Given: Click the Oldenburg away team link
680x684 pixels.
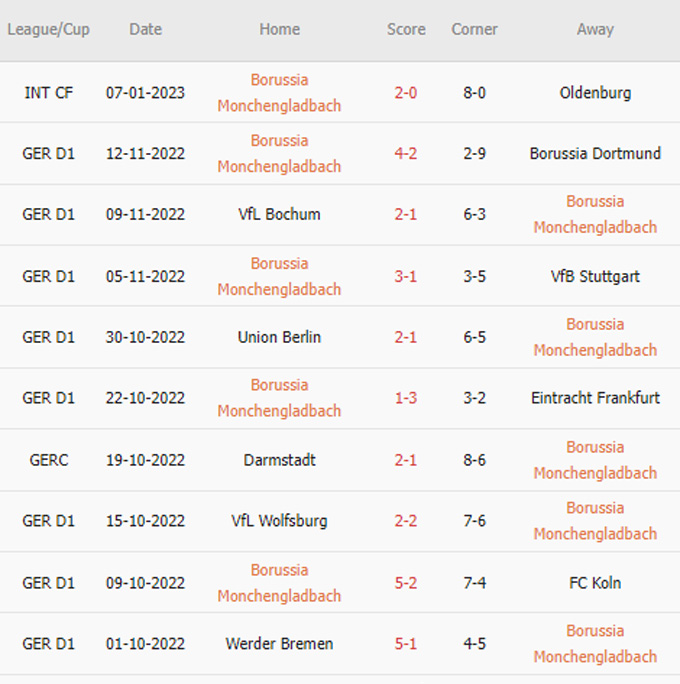Looking at the screenshot, I should click(595, 93).
